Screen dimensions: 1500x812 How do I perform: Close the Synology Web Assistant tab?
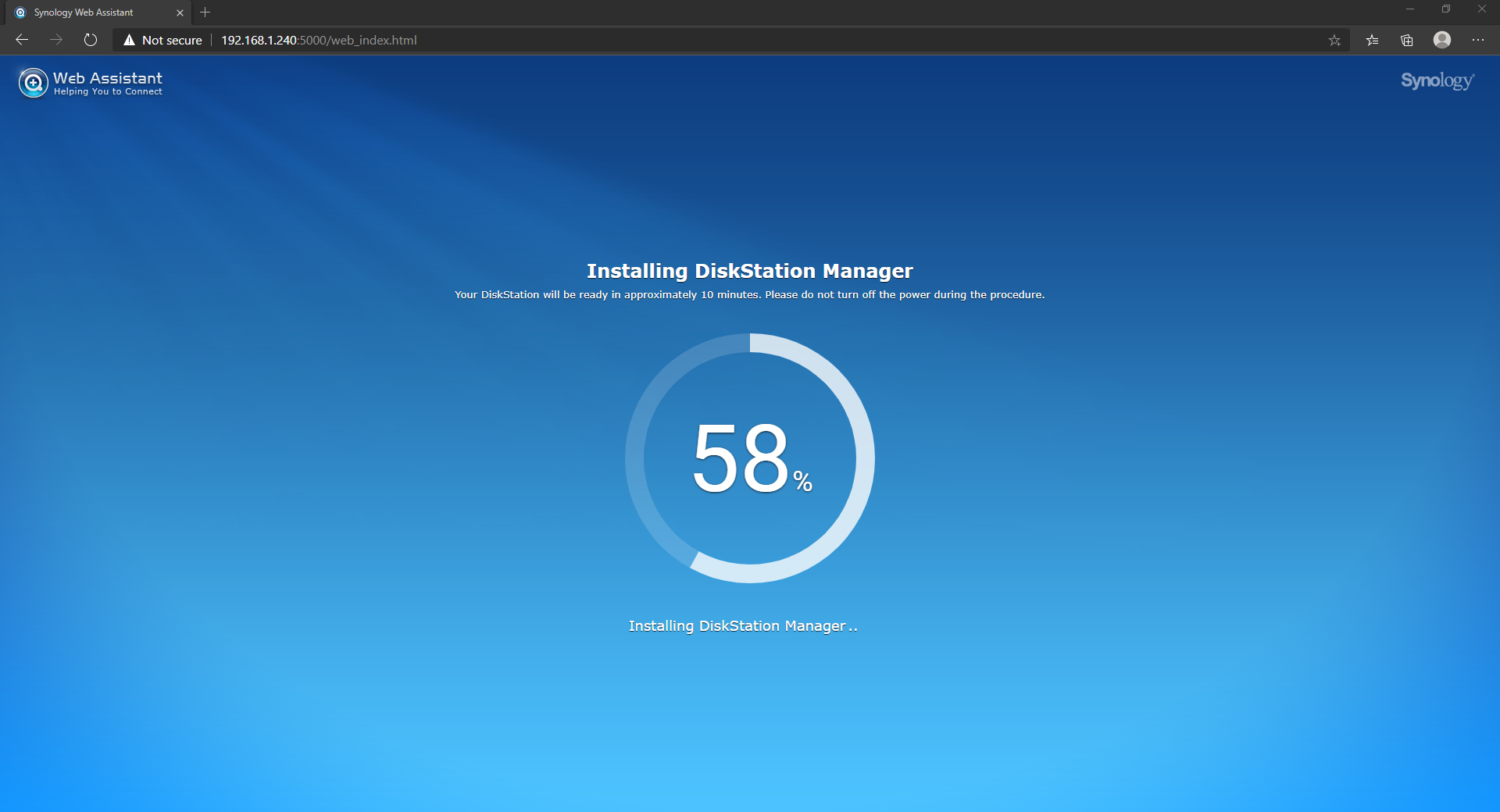click(180, 12)
